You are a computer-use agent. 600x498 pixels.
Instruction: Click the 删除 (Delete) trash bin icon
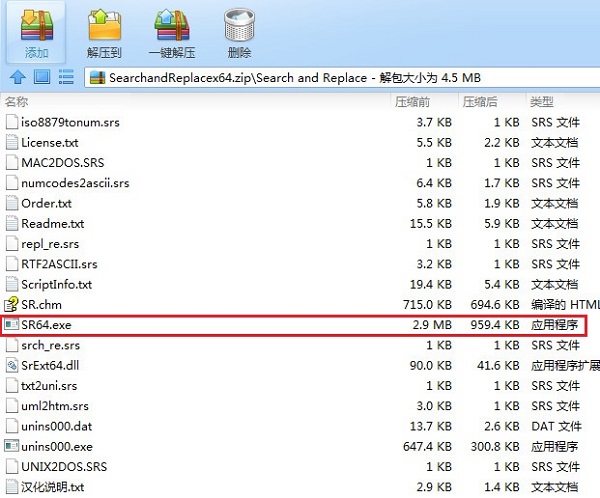[x=239, y=25]
